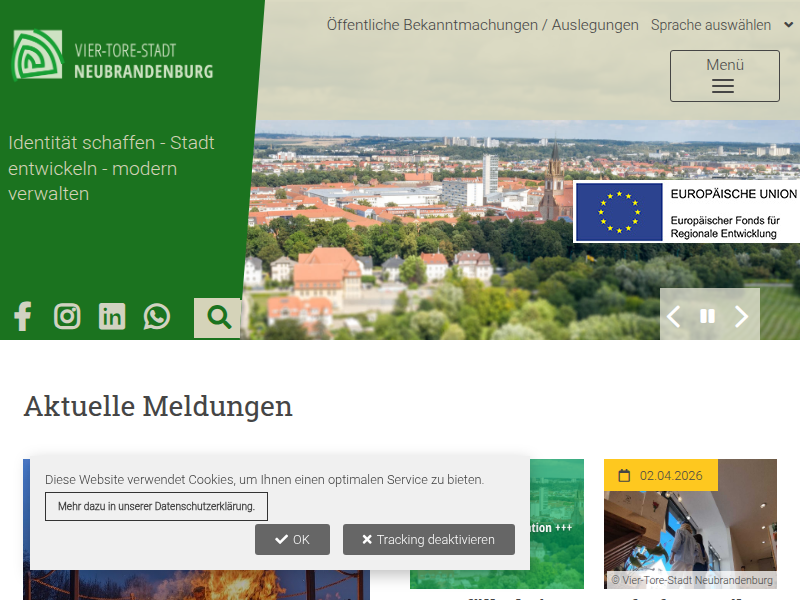Go back a slide with the left chevron
800x600 pixels.
(x=674, y=315)
